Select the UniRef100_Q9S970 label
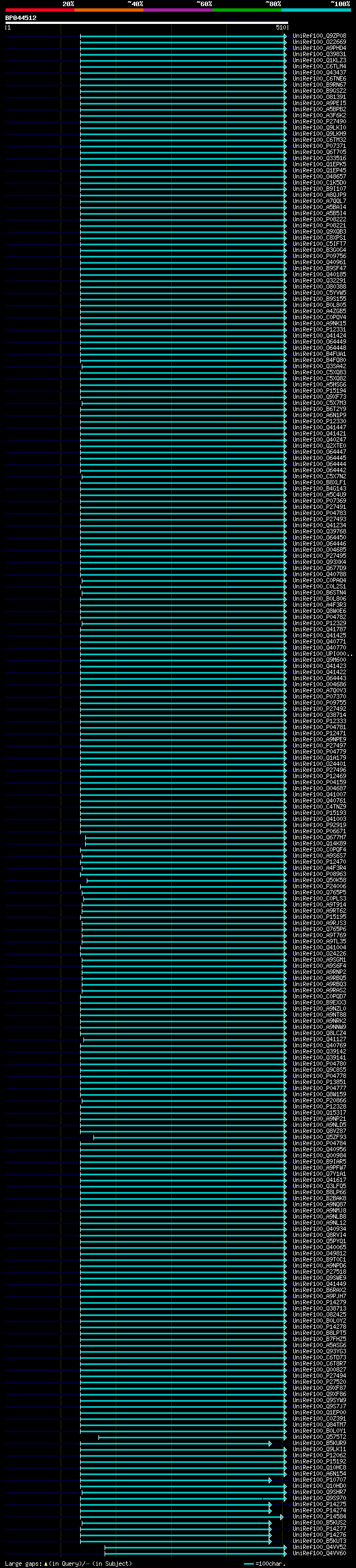 pyautogui.click(x=319, y=1498)
